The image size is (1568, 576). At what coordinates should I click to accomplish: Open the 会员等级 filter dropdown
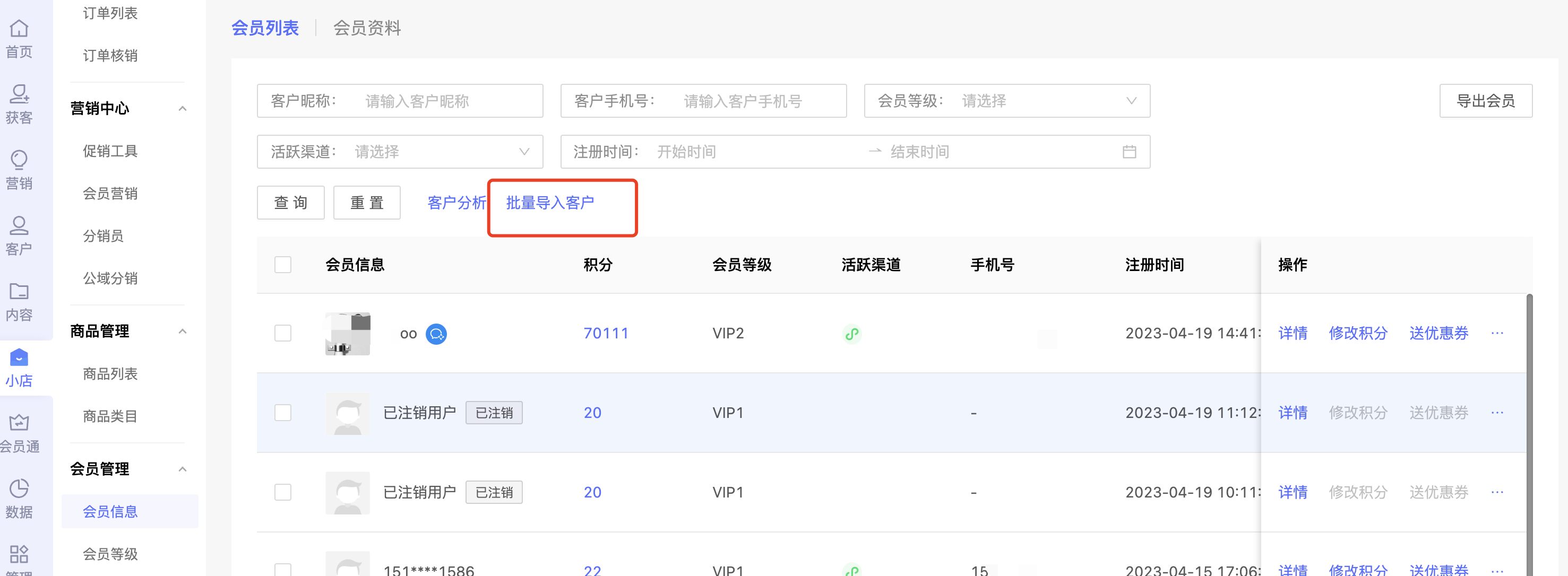point(1007,100)
